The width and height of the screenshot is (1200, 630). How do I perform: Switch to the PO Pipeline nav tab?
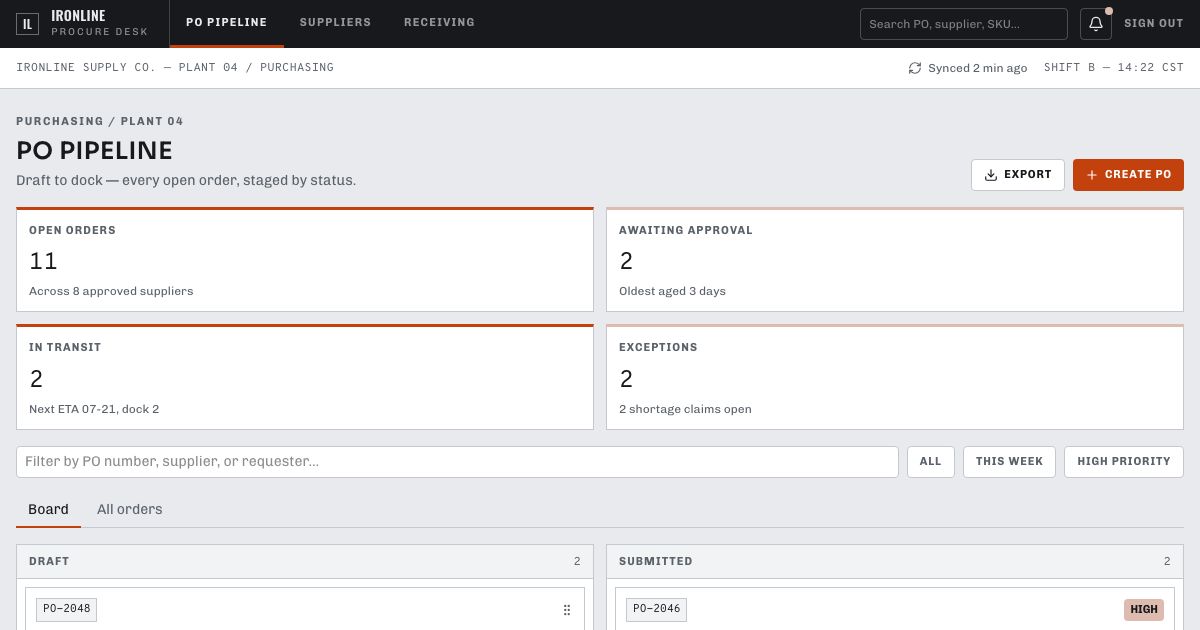(x=227, y=23)
